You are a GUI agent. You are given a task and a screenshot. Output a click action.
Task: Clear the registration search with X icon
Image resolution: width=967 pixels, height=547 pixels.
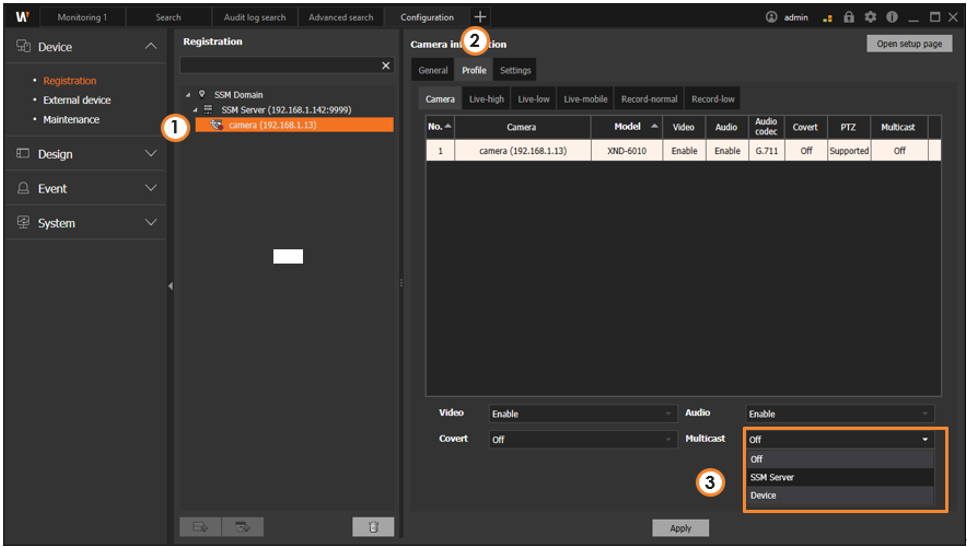(386, 65)
